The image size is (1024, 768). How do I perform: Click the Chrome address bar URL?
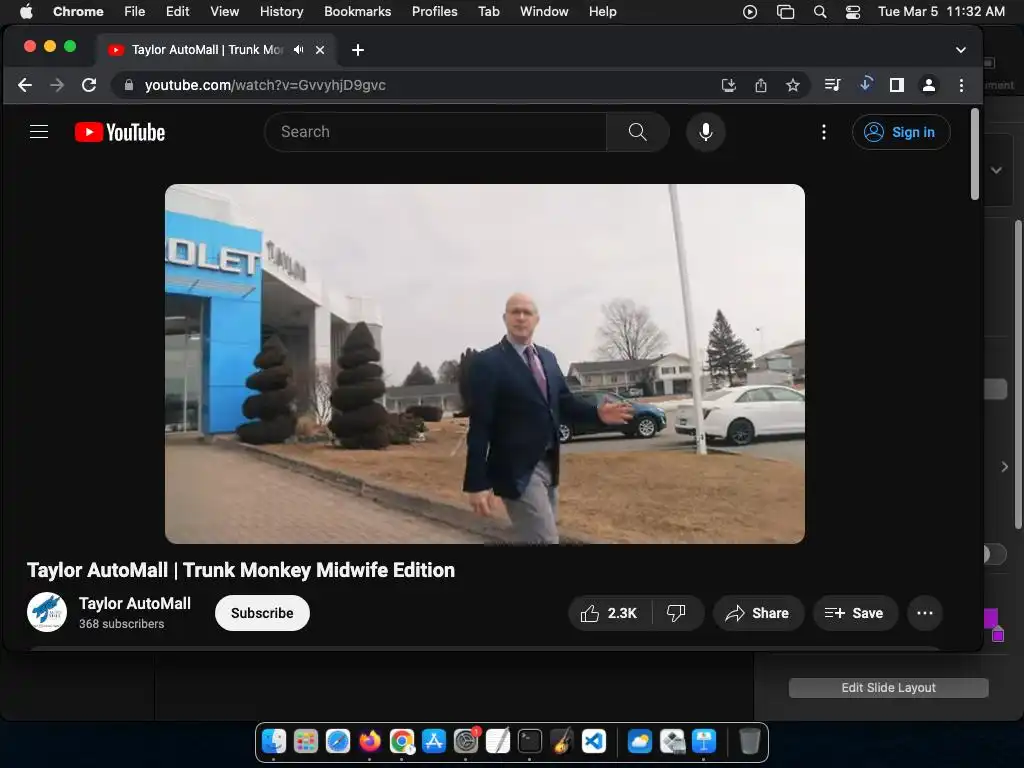(x=265, y=85)
